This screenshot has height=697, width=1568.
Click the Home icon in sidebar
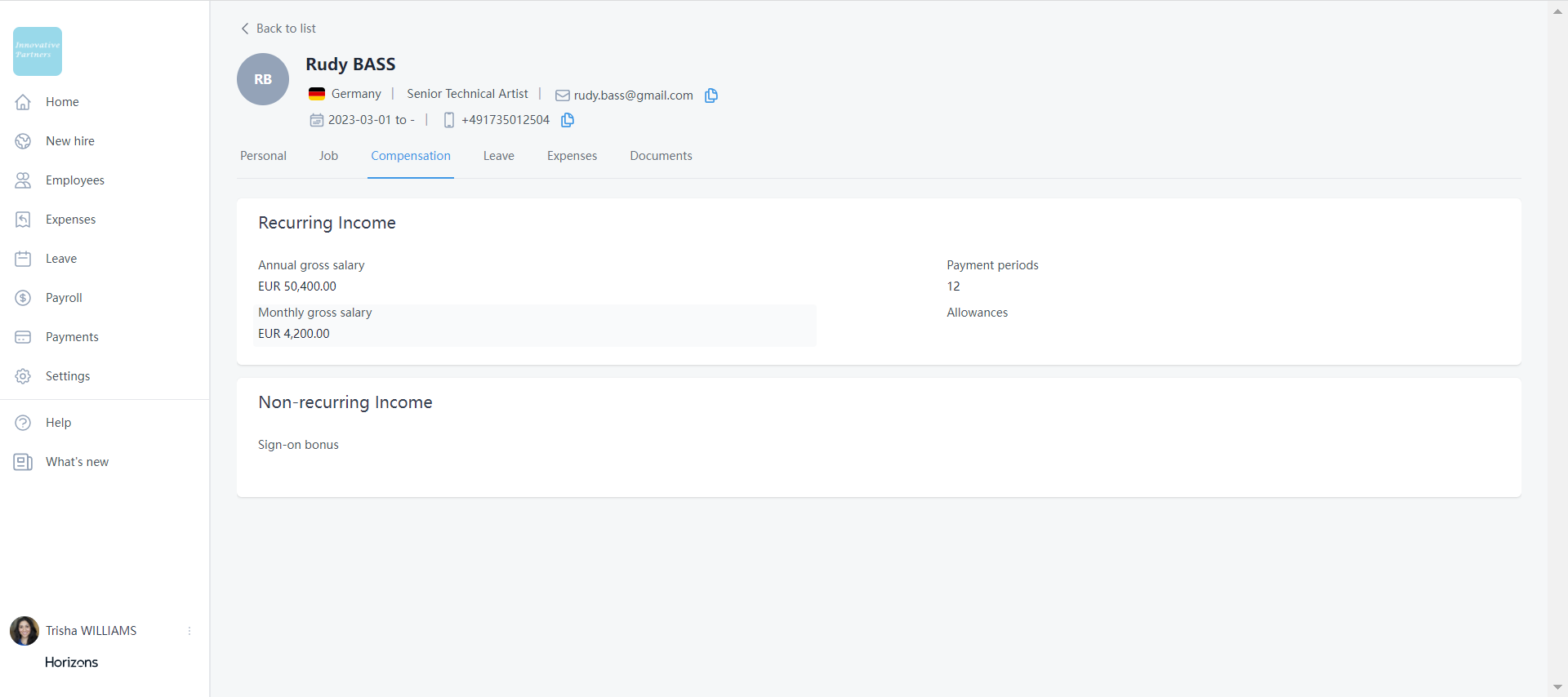tap(23, 102)
